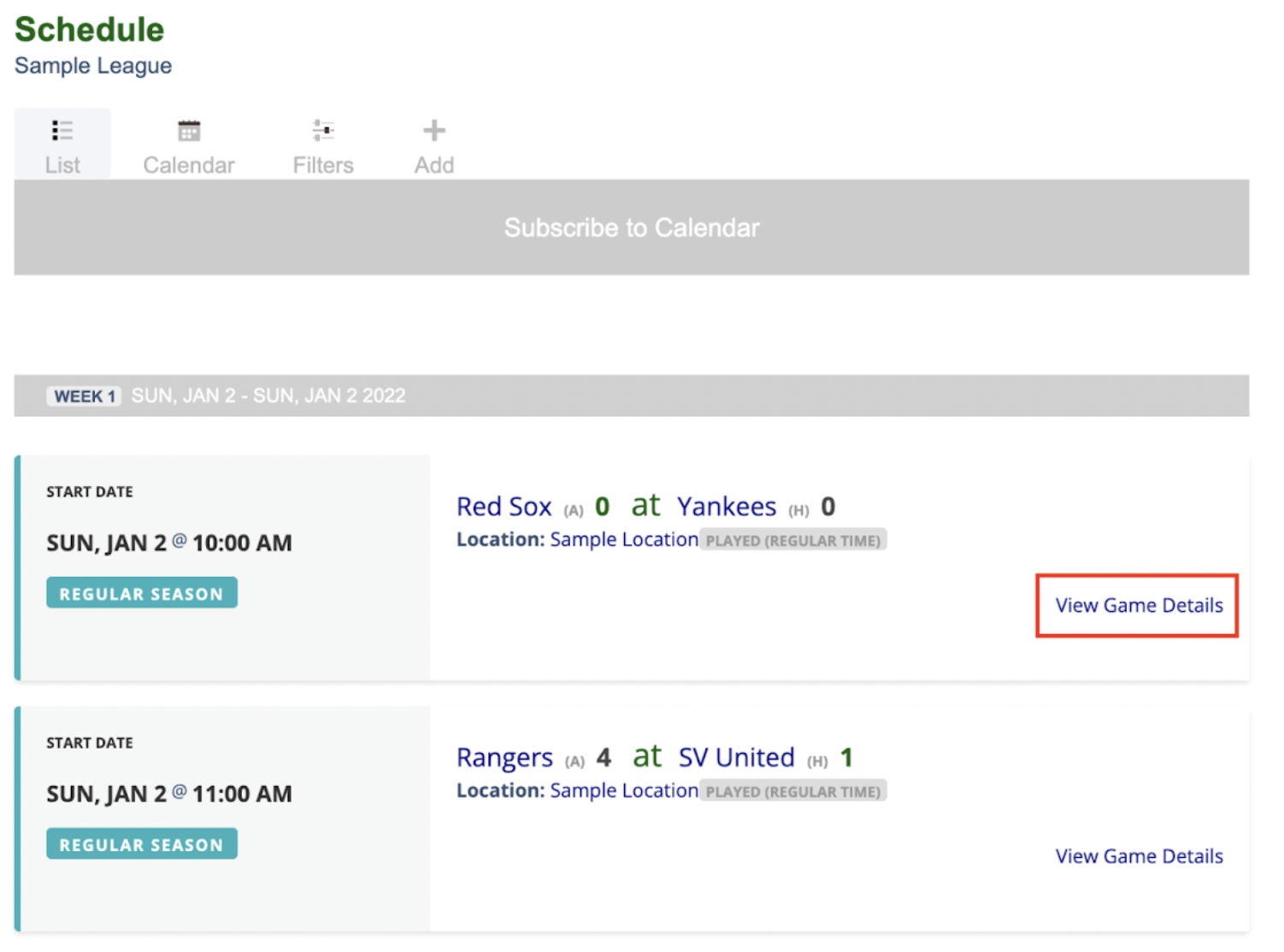Screen dimensions: 1284x952
Task: Click the Add plus icon
Action: [x=434, y=131]
